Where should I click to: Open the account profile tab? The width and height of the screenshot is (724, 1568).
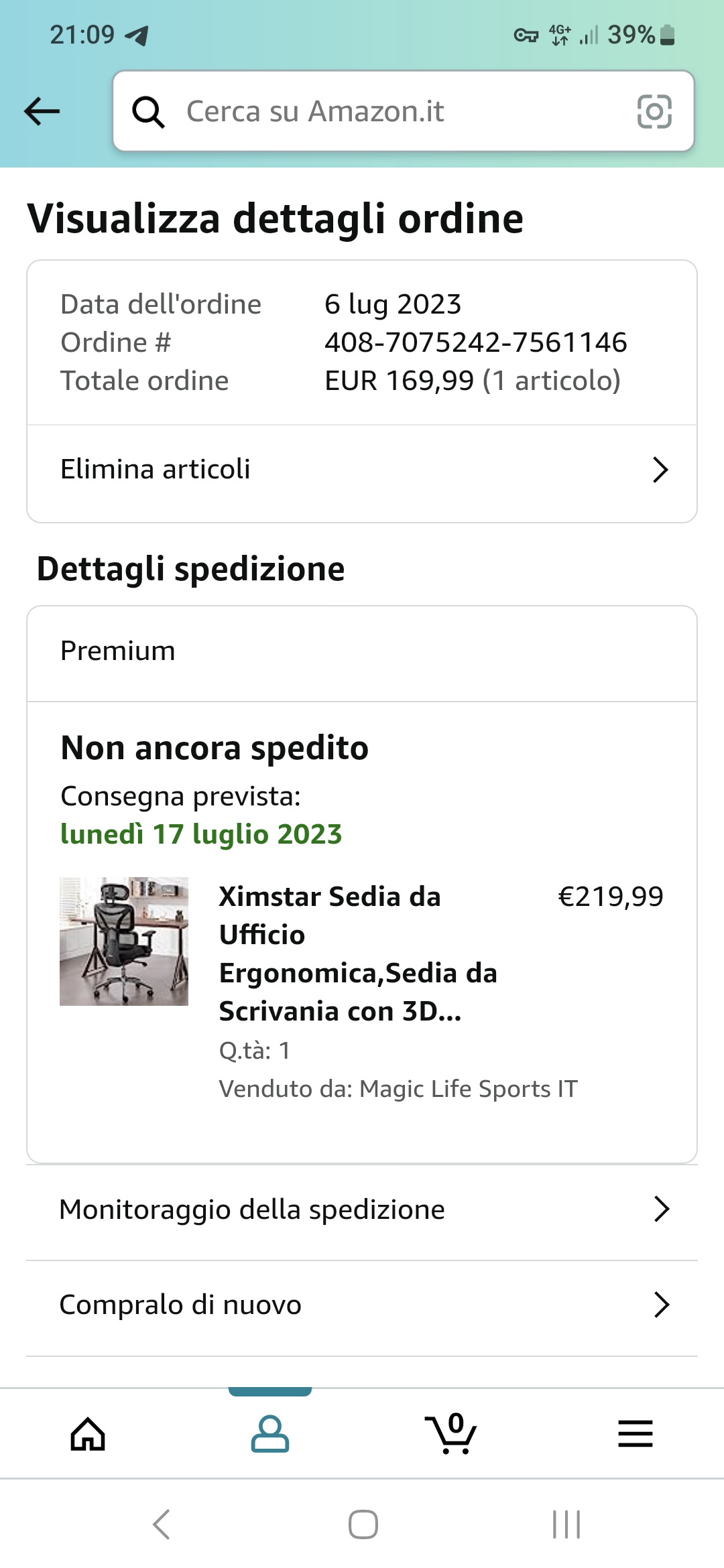(269, 1434)
